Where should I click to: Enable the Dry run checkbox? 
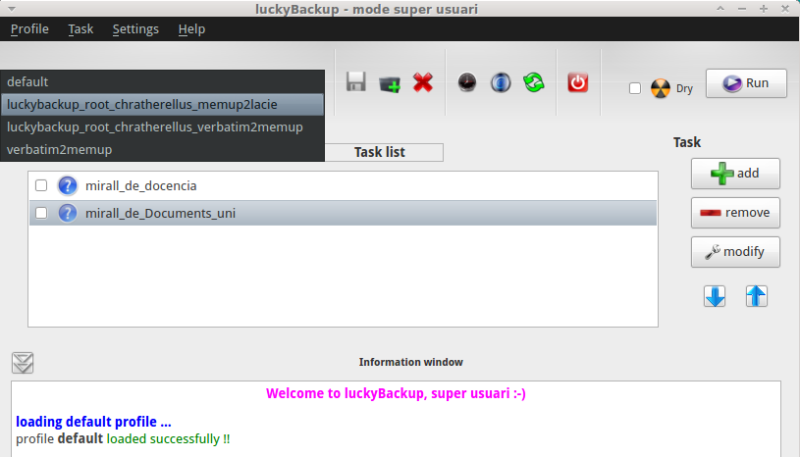coord(635,88)
